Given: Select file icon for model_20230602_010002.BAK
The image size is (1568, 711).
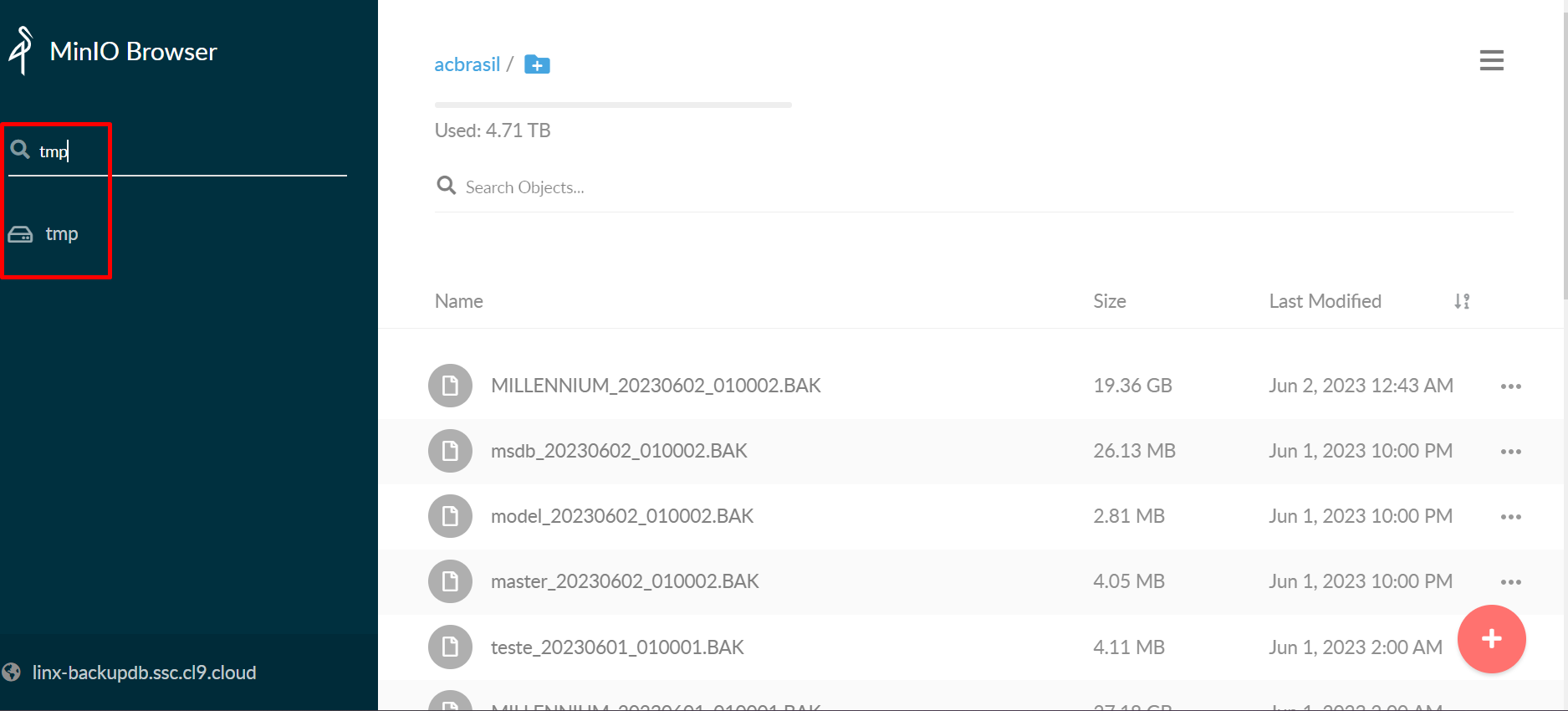Looking at the screenshot, I should point(450,516).
